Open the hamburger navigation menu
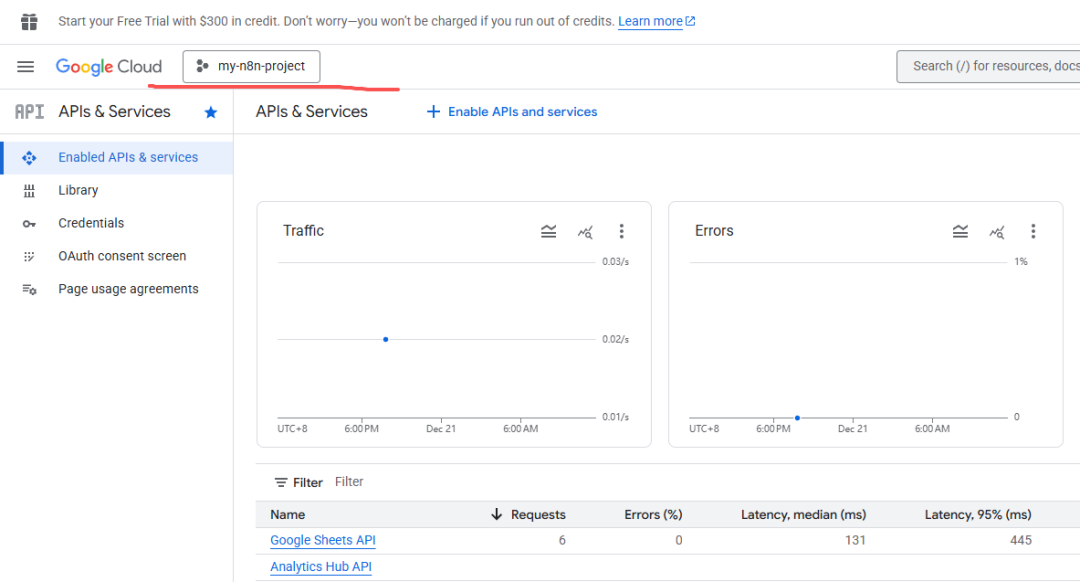The image size is (1080, 582). [x=26, y=67]
